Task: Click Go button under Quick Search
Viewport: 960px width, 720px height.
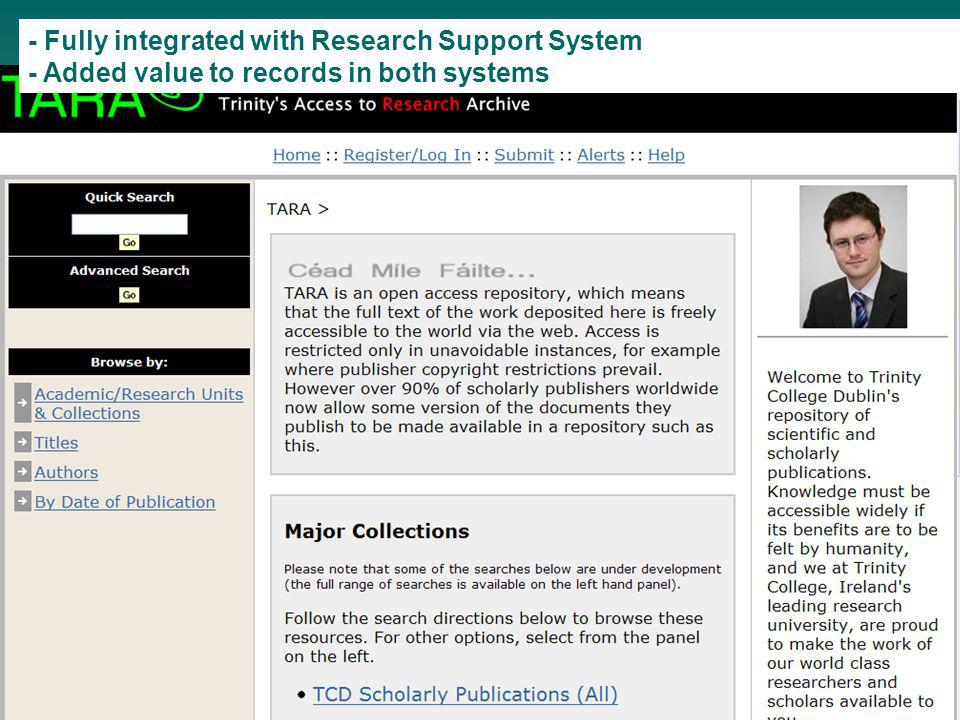Action: [x=129, y=242]
